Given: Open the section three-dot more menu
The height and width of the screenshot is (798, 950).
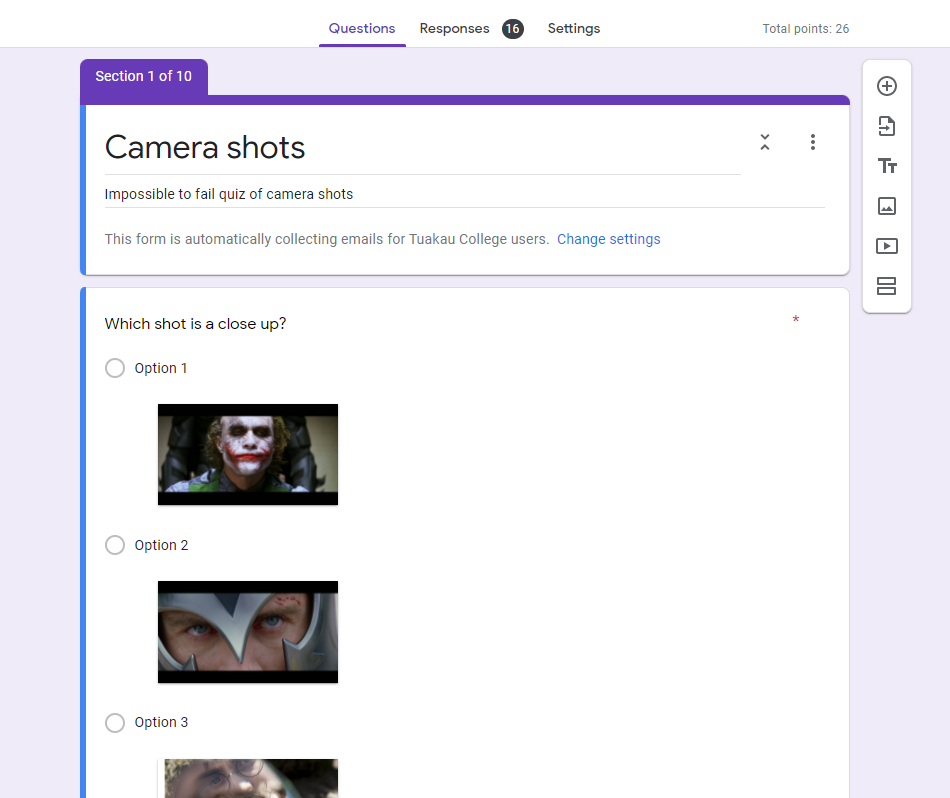Looking at the screenshot, I should (812, 142).
